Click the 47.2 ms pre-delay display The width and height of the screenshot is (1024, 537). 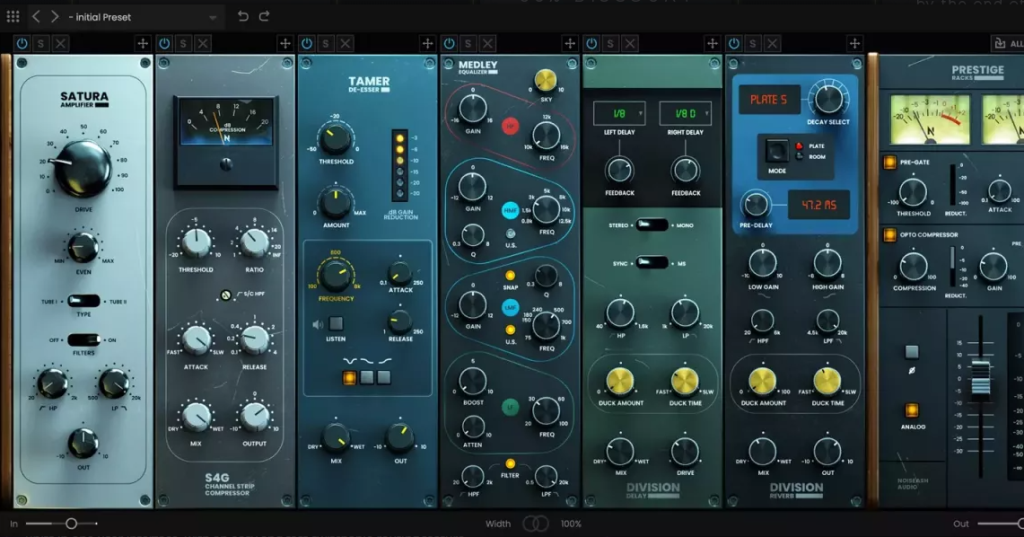tap(819, 205)
